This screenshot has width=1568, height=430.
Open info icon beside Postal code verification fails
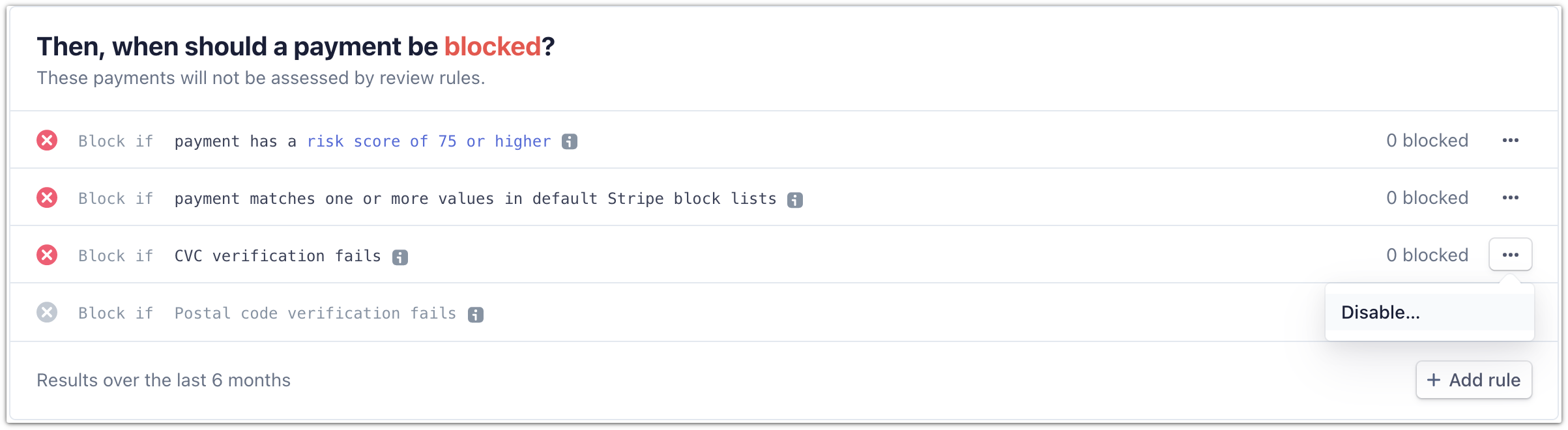(x=476, y=315)
